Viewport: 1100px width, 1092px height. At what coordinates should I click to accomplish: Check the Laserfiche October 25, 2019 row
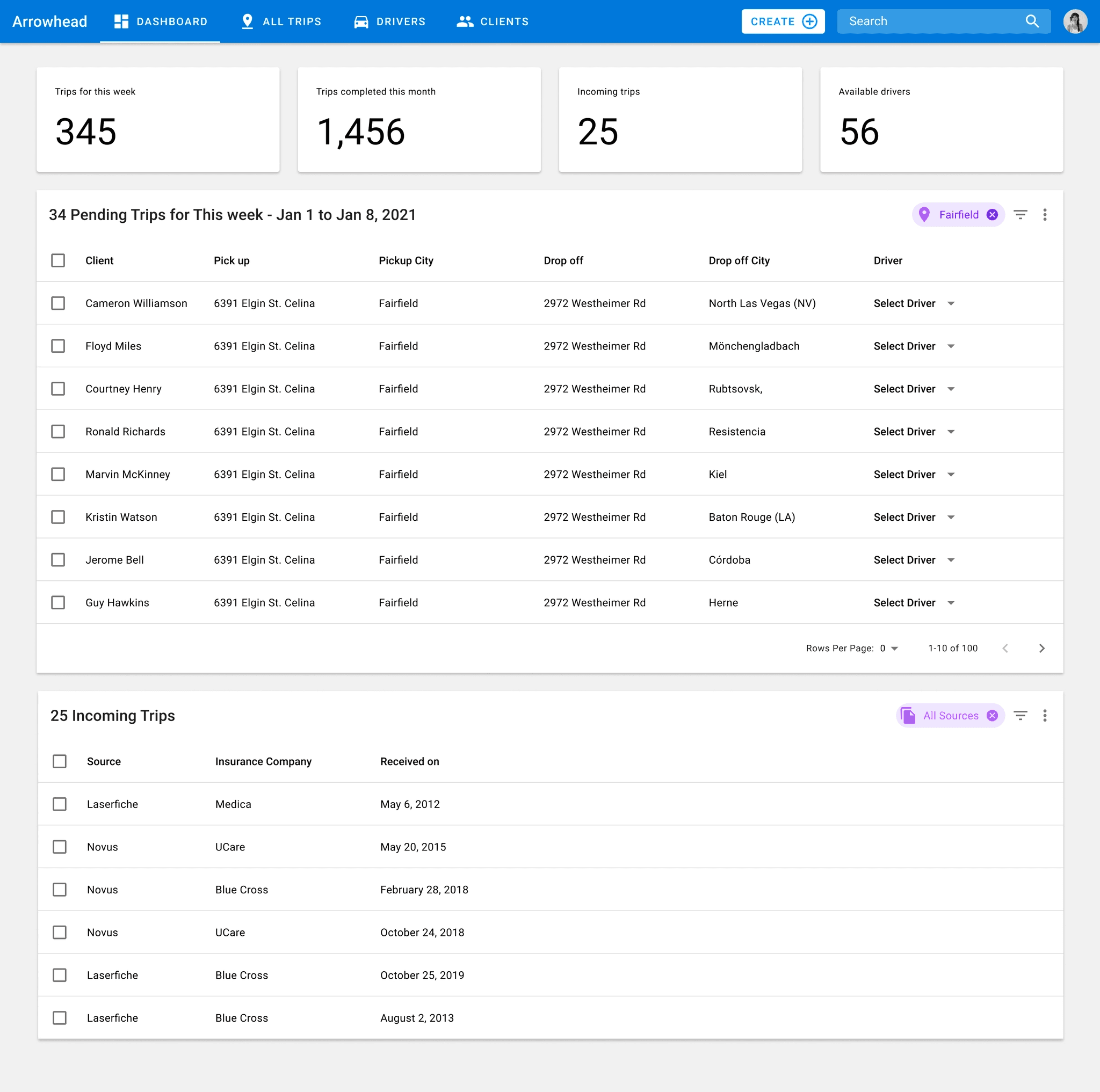[x=59, y=975]
